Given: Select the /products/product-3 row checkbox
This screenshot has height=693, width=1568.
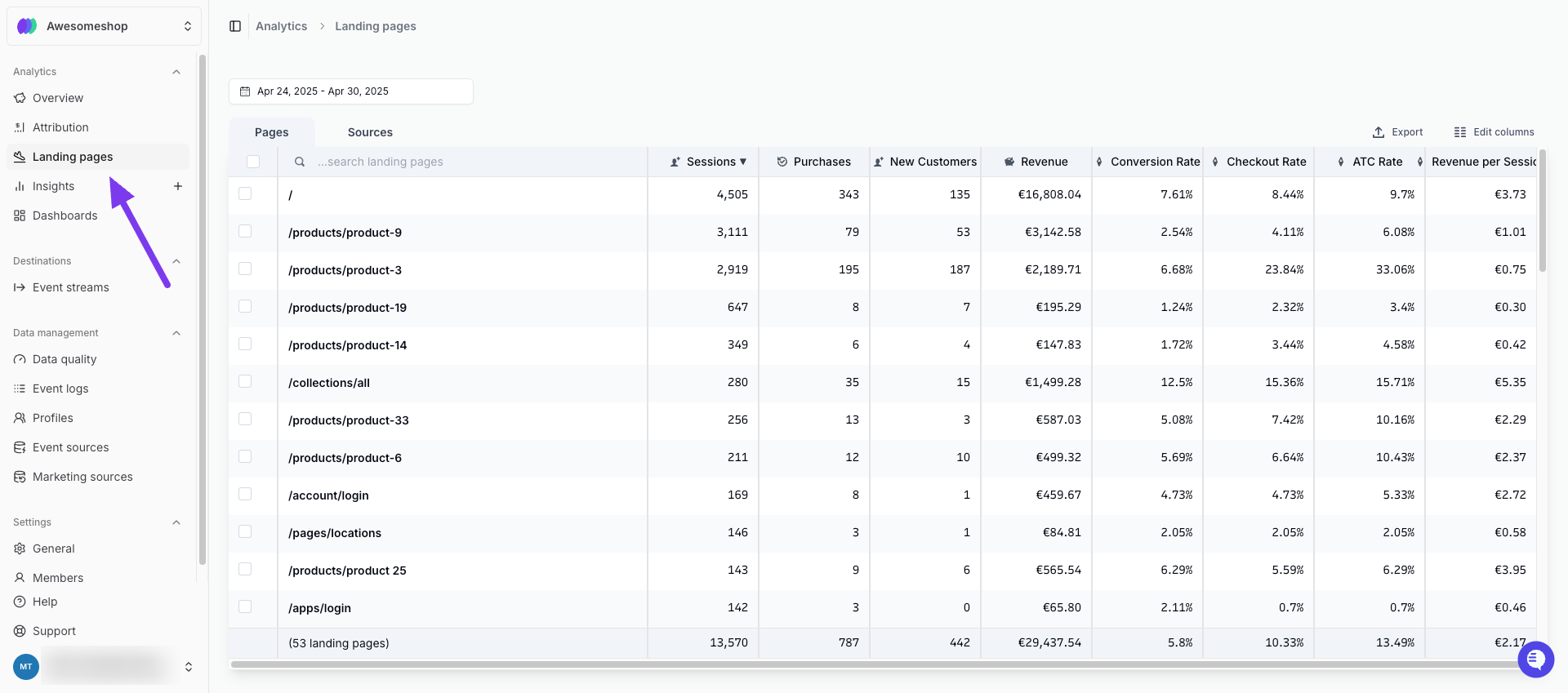Looking at the screenshot, I should point(245,269).
